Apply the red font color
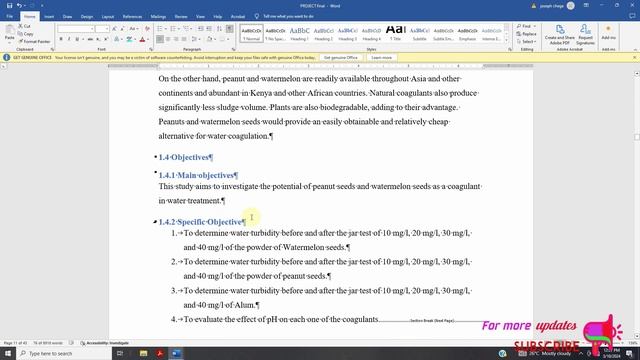 pos(142,39)
